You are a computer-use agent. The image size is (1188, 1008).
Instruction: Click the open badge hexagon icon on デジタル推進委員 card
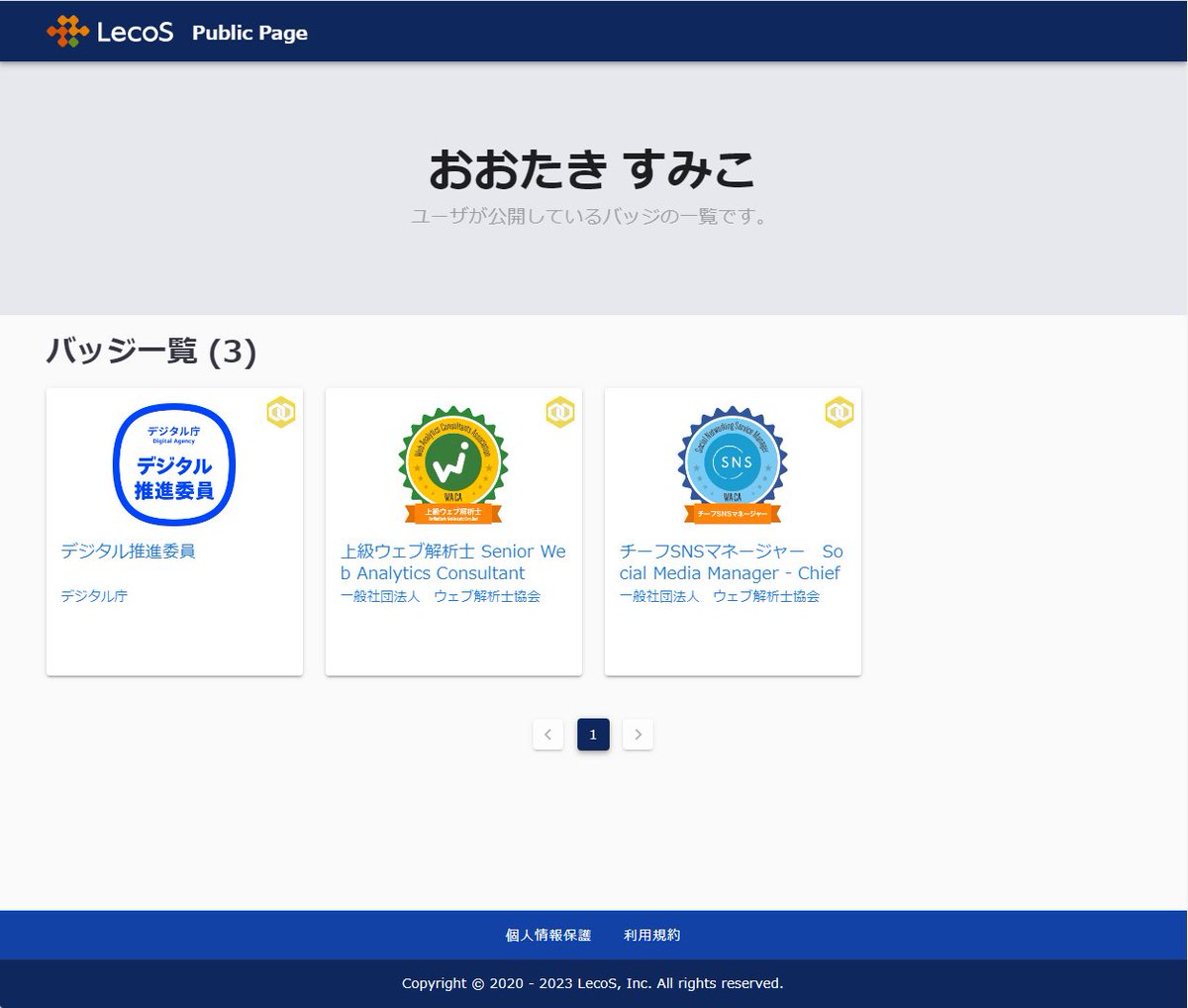281,412
